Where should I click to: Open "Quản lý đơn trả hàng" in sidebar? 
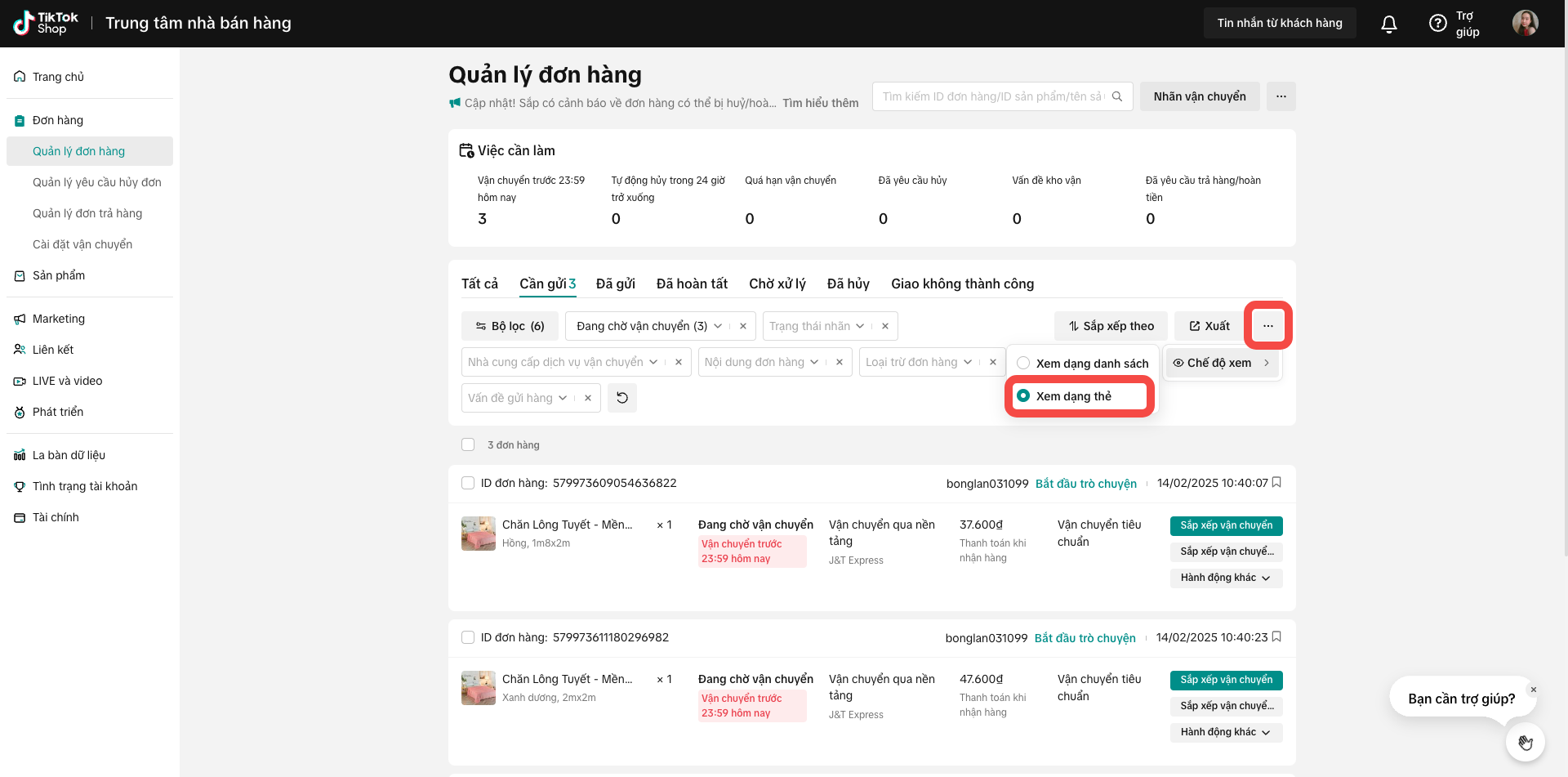87,213
